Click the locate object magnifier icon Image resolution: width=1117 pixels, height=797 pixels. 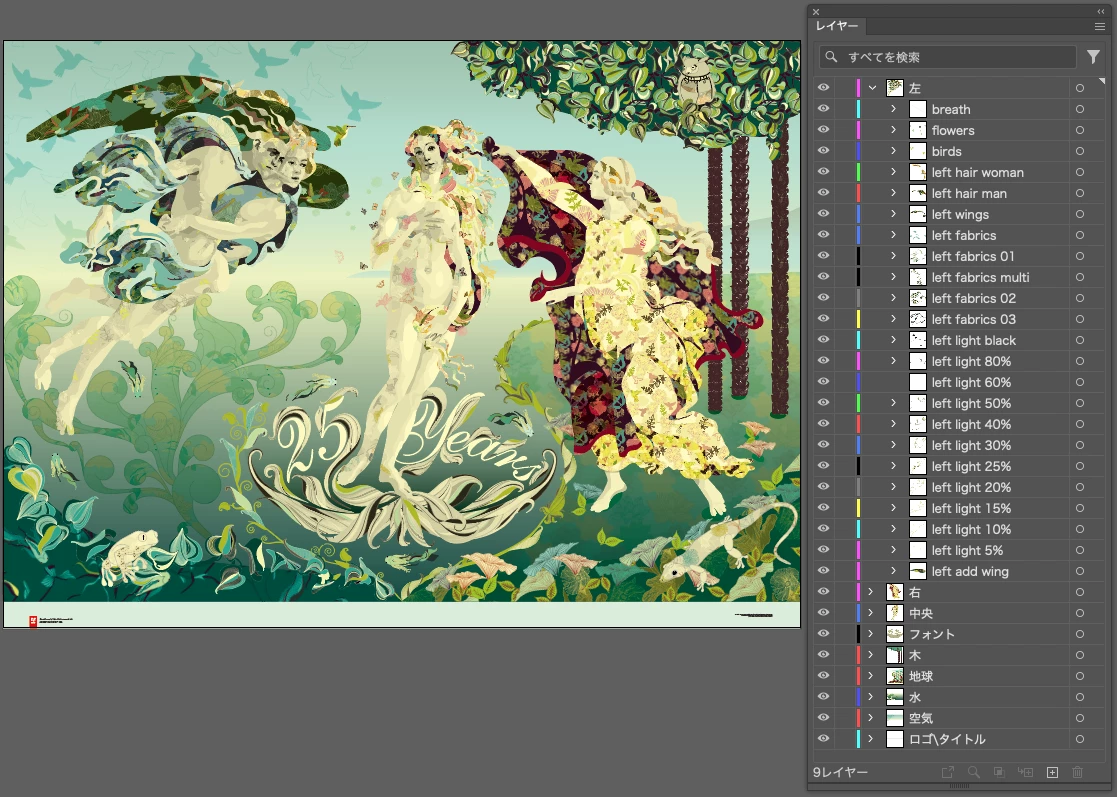point(973,772)
